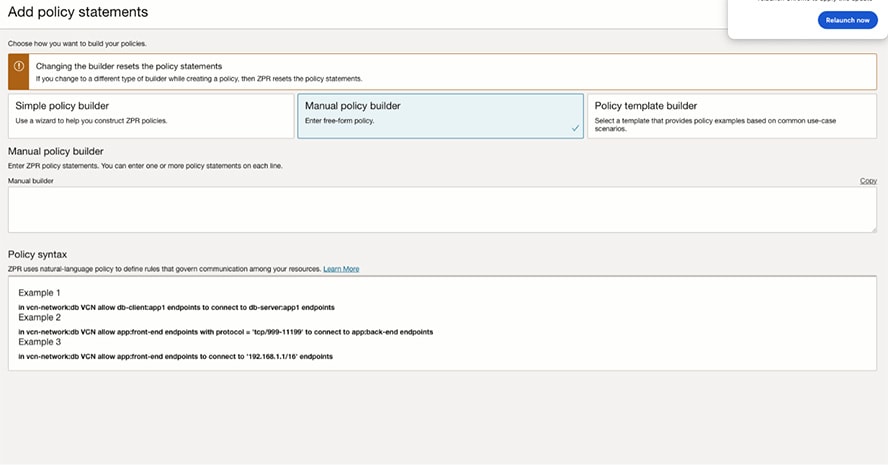Viewport: 888px width, 466px height.
Task: Click the Example 2 tcp protocol policy statement
Action: click(x=225, y=331)
